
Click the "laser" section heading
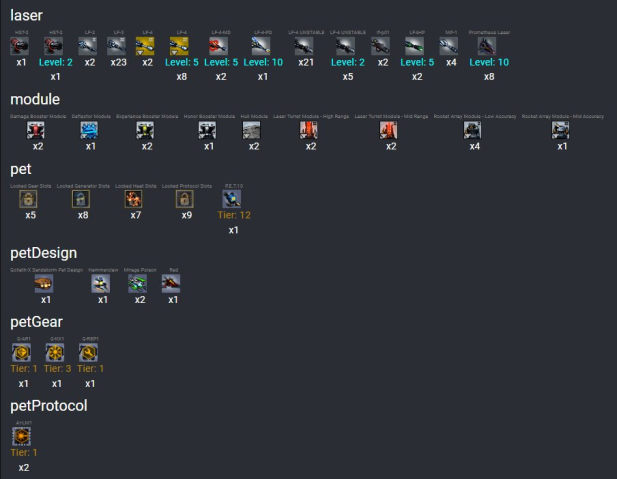click(26, 15)
